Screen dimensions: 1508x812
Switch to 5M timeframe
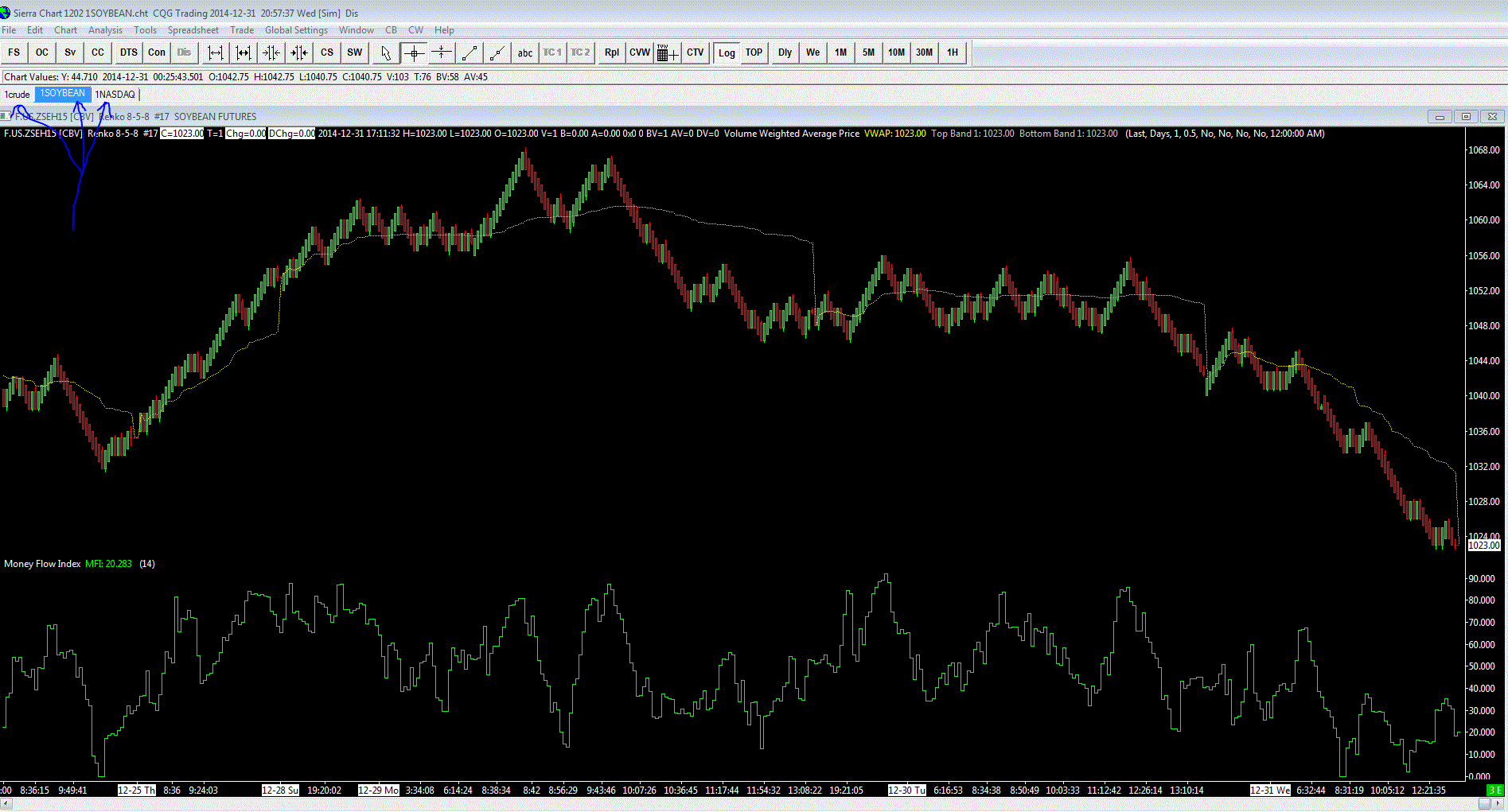tap(868, 52)
